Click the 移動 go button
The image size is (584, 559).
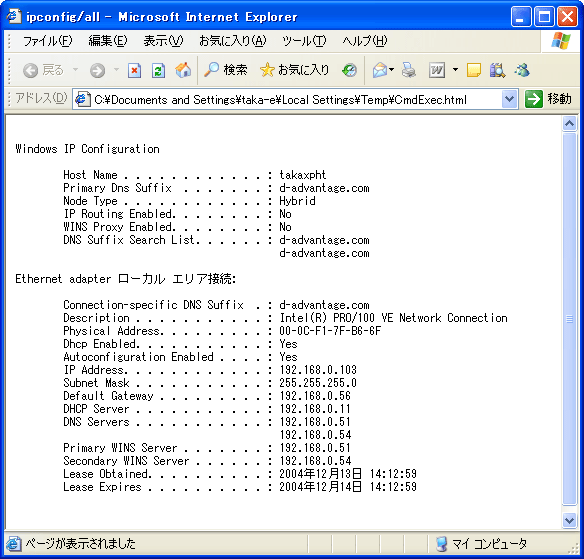(548, 99)
